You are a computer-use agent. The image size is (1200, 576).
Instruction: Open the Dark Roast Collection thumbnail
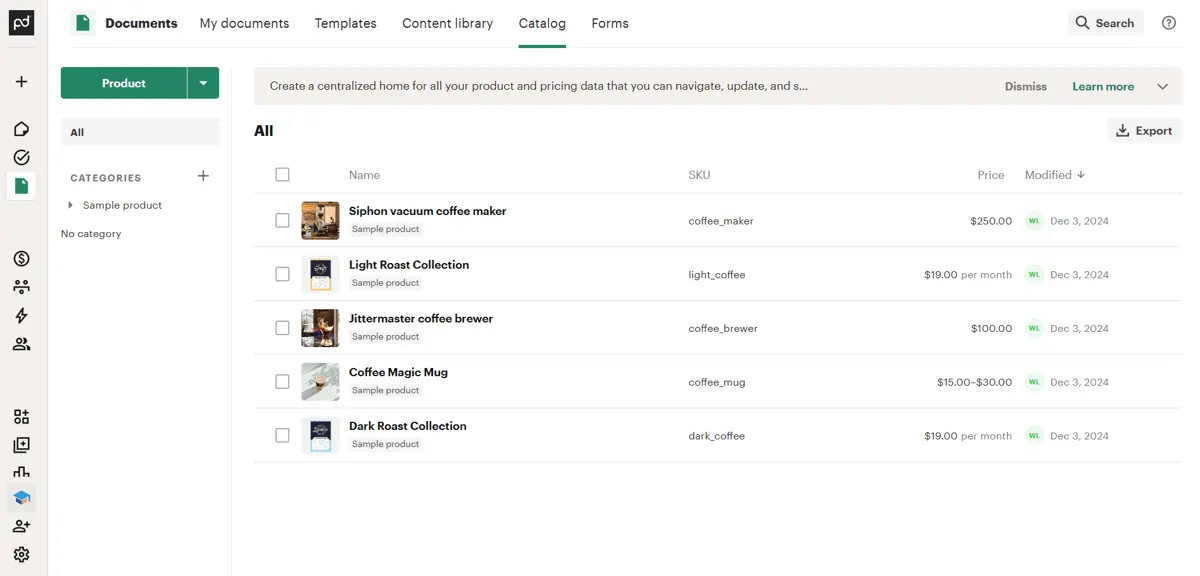pyautogui.click(x=320, y=436)
